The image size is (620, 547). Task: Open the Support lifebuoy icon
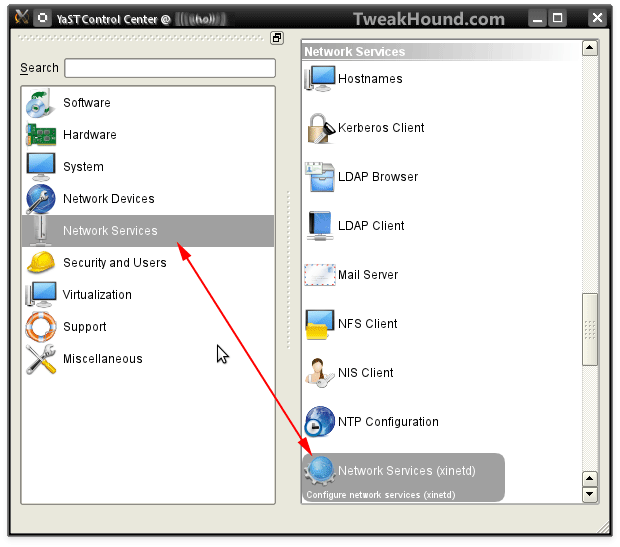click(x=41, y=327)
